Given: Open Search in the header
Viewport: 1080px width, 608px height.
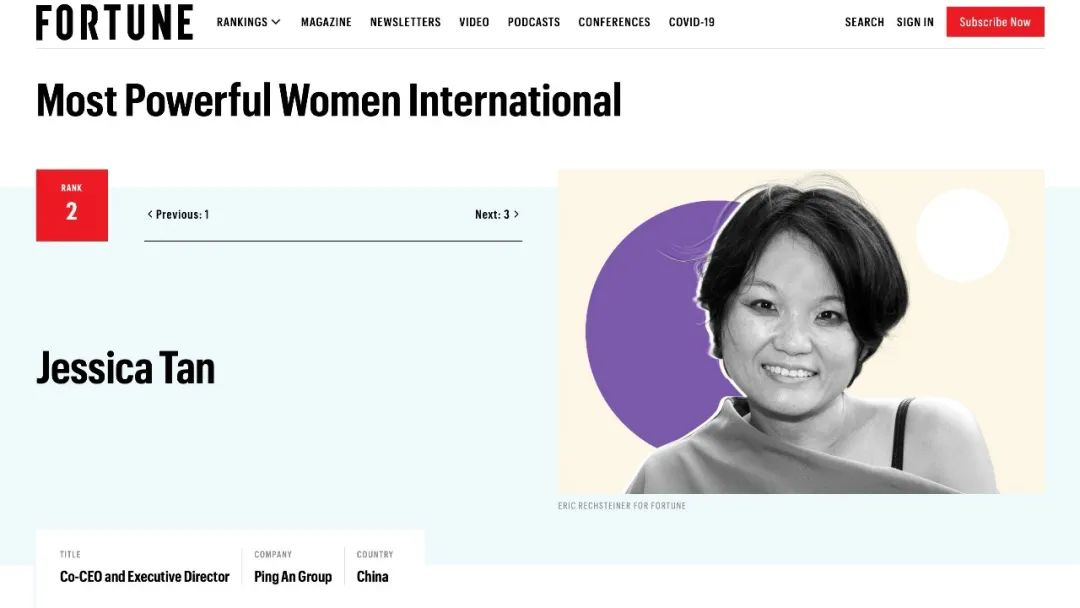Looking at the screenshot, I should click(864, 22).
